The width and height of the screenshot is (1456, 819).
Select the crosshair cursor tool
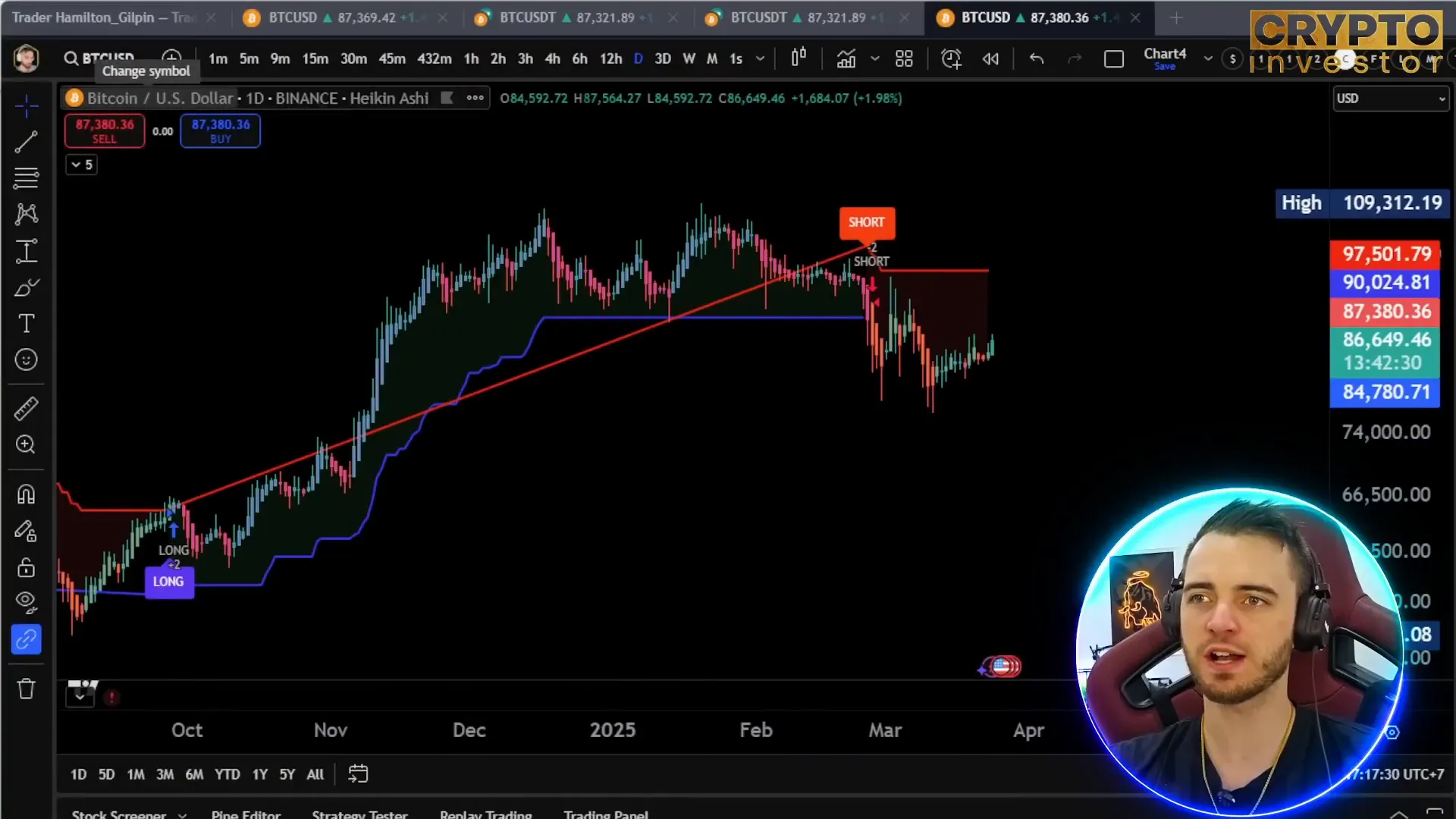coord(27,105)
